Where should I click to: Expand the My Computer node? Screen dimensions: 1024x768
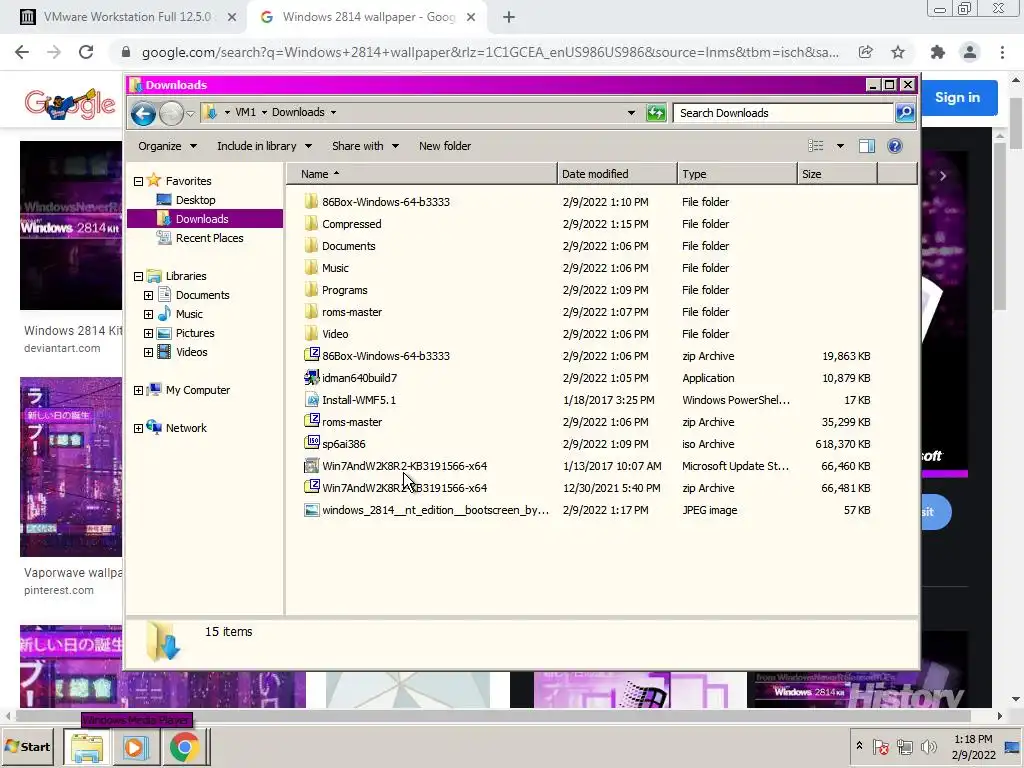138,391
